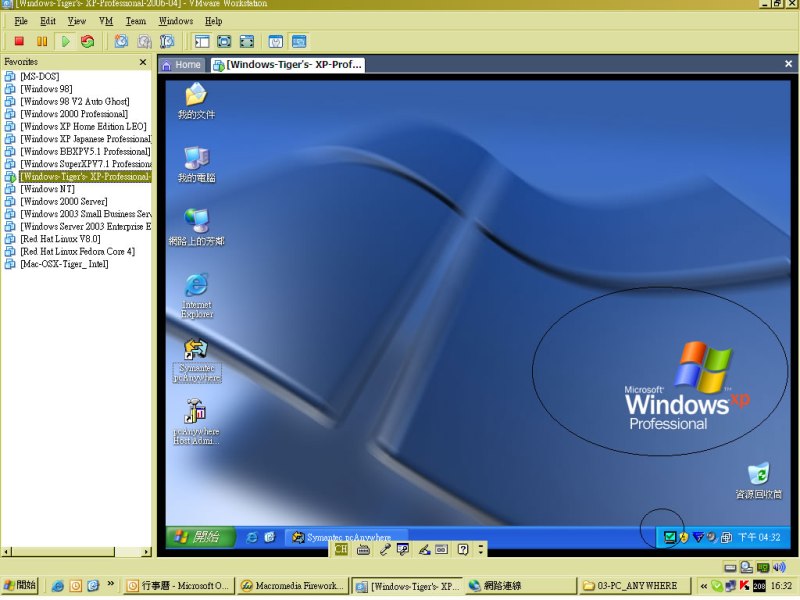Expand the language bar options arrows
800x600 pixels.
pos(481,549)
